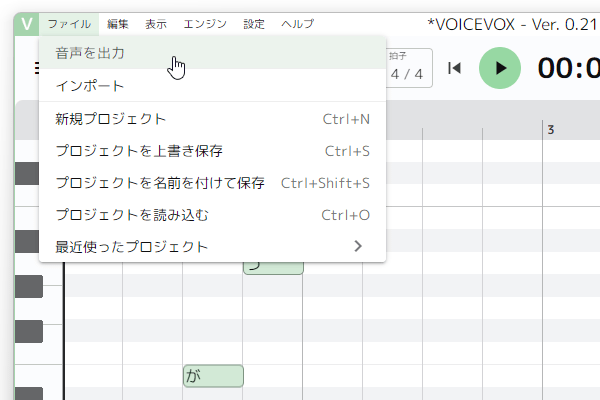Select the が note on the piano roll
Screen dimensions: 600x400
pyautogui.click(x=213, y=376)
